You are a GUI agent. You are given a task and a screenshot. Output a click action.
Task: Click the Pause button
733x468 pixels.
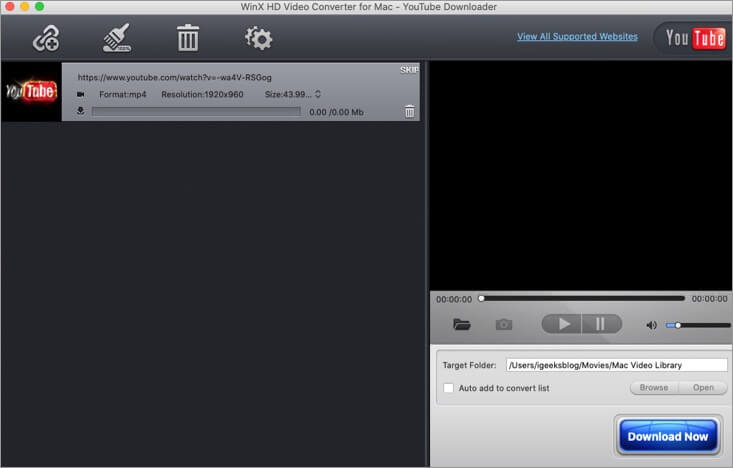[x=602, y=324]
